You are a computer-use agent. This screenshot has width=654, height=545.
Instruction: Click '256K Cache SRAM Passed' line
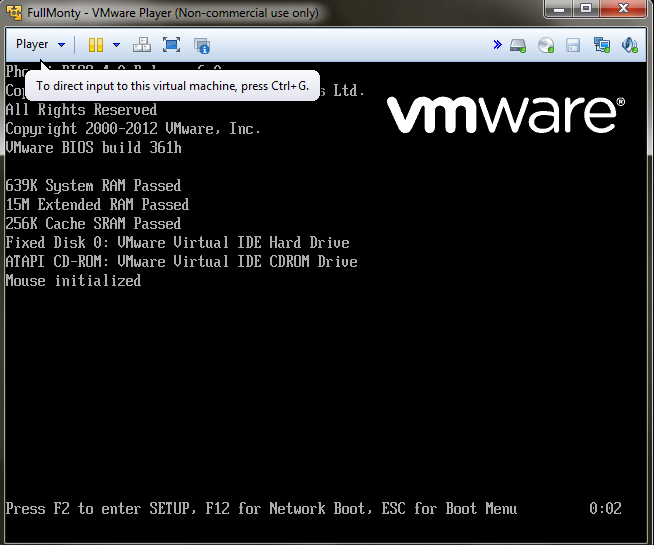(93, 224)
